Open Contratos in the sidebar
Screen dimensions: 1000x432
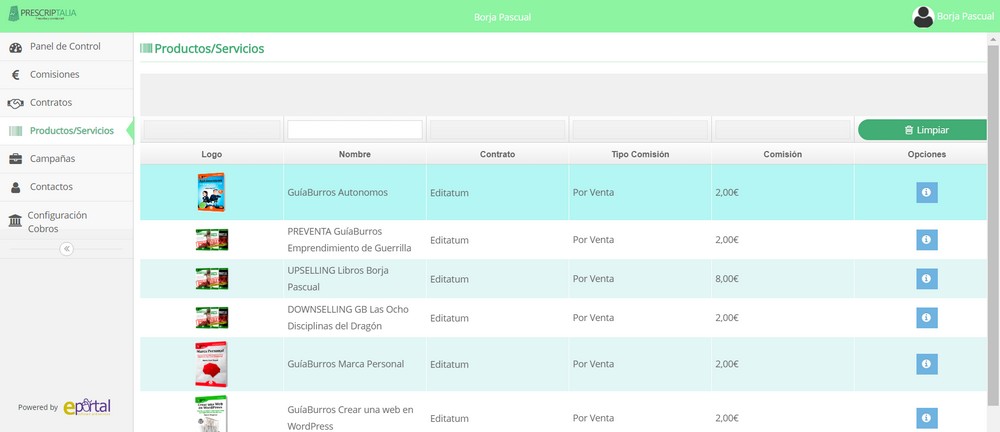(51, 103)
